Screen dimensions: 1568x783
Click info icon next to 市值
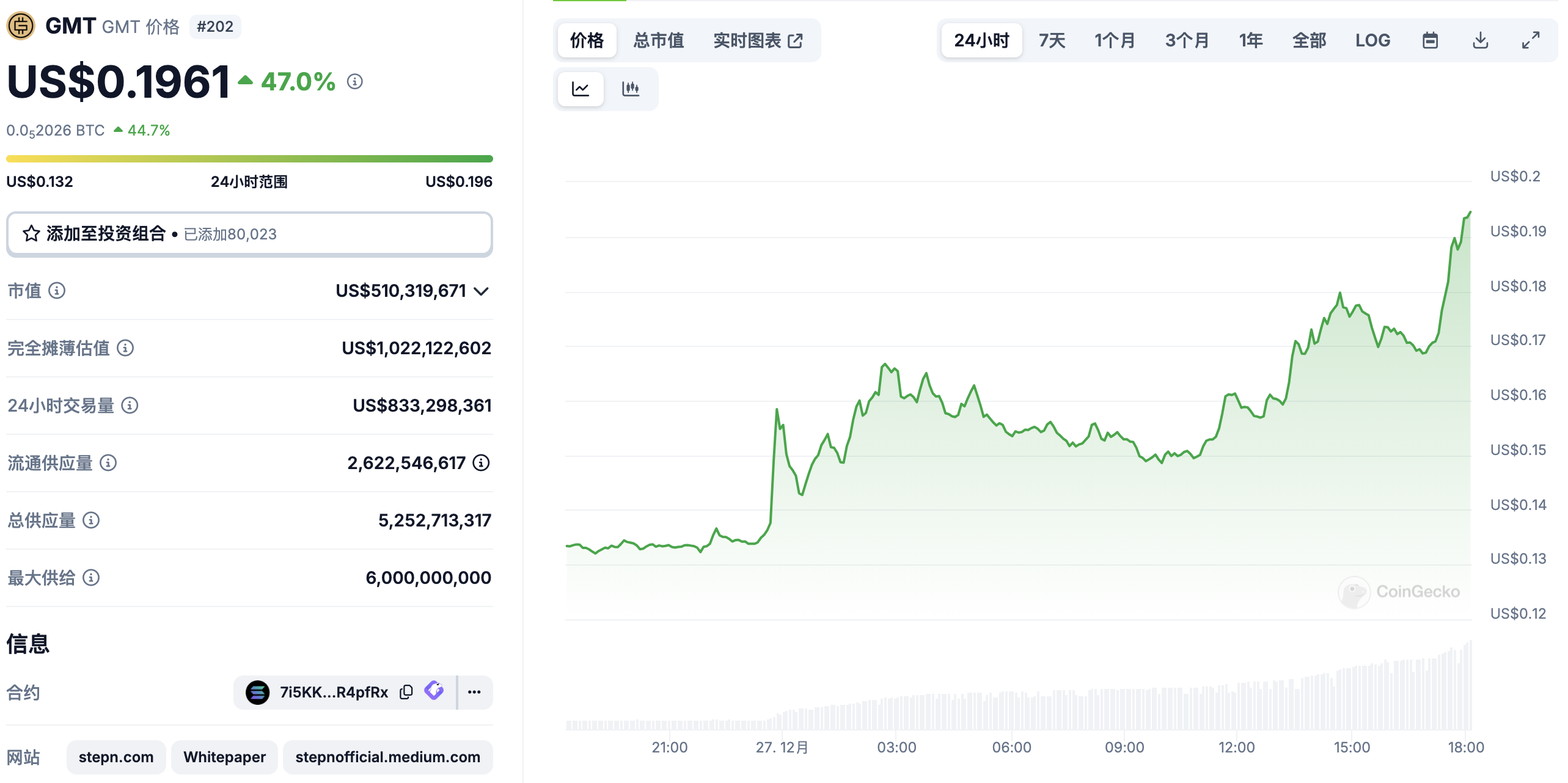point(57,291)
